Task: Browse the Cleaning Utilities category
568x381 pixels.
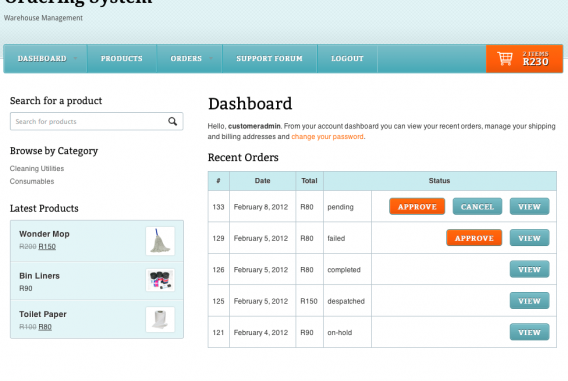Action: click(37, 168)
